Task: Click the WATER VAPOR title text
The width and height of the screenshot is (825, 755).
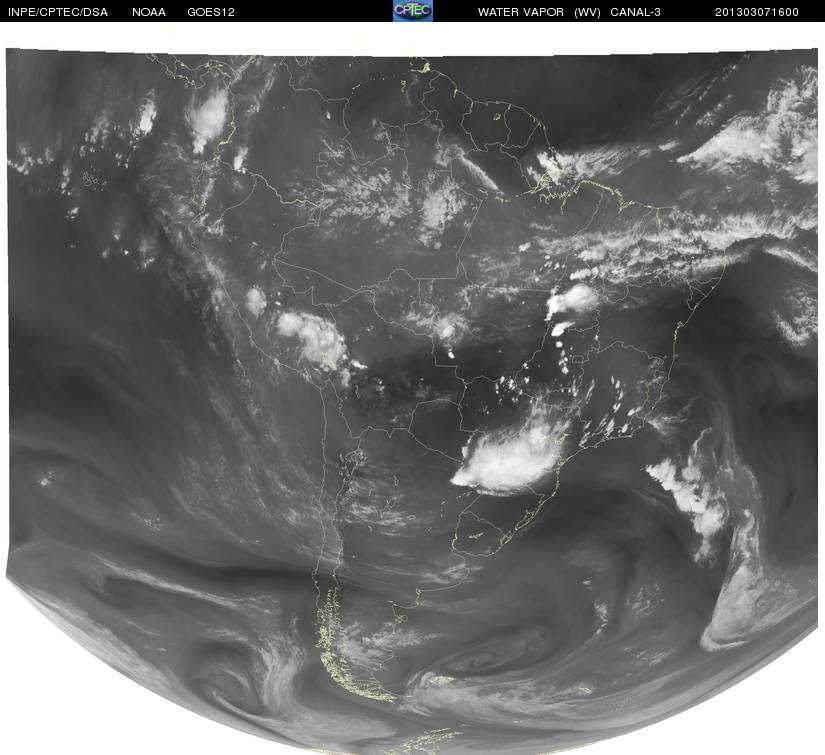Action: coord(521,12)
